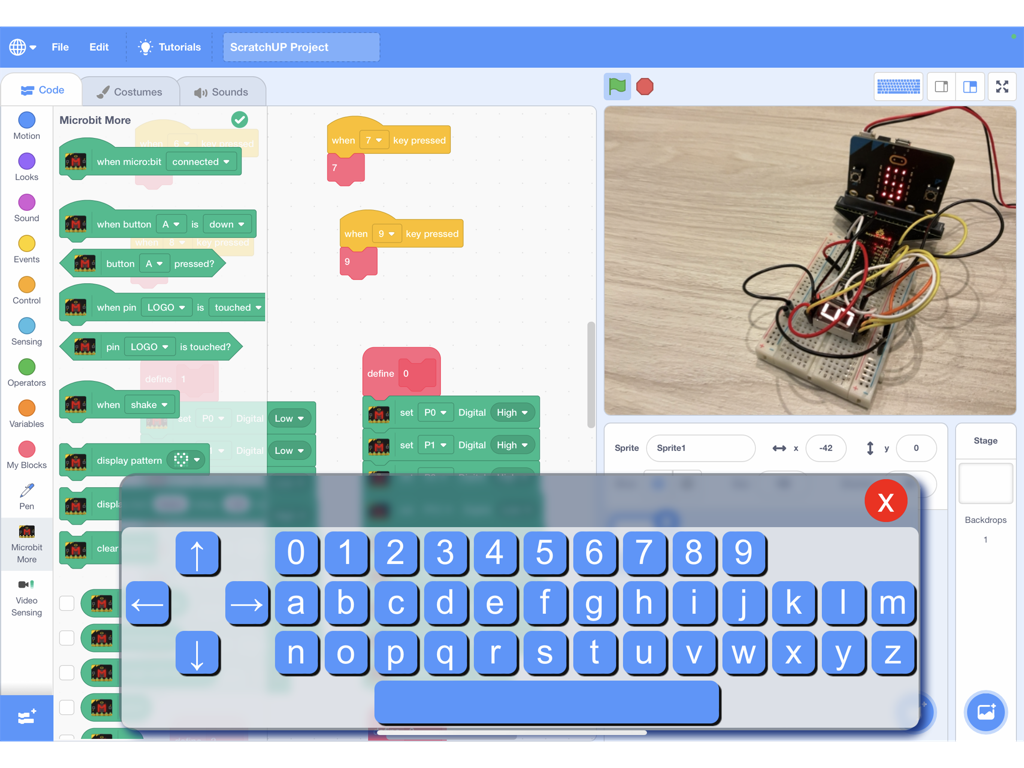Open the connected dropdown in the micro:bit block
This screenshot has width=1024, height=768.
click(x=199, y=161)
